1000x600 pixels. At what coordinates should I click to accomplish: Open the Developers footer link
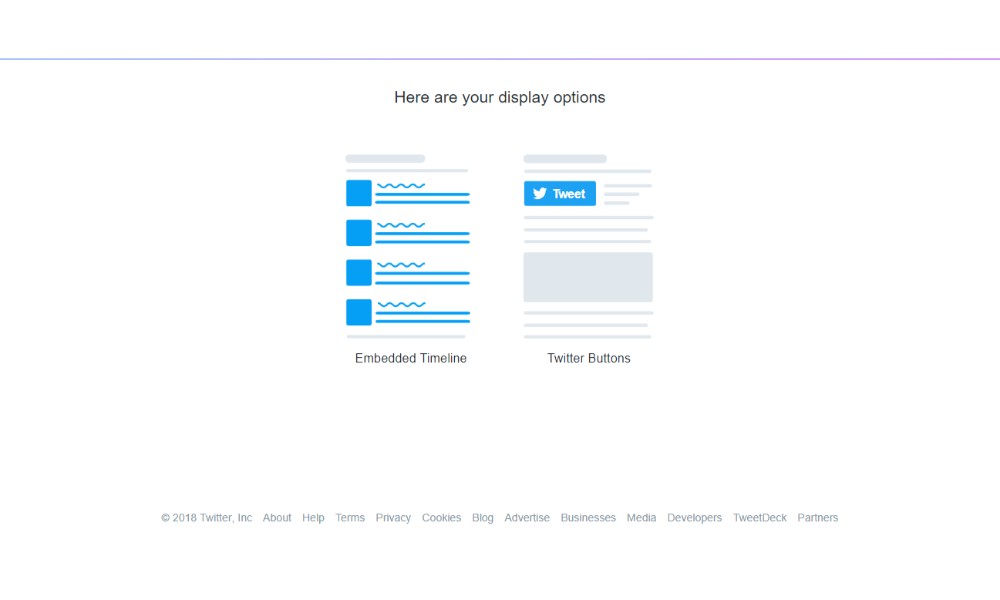click(695, 518)
